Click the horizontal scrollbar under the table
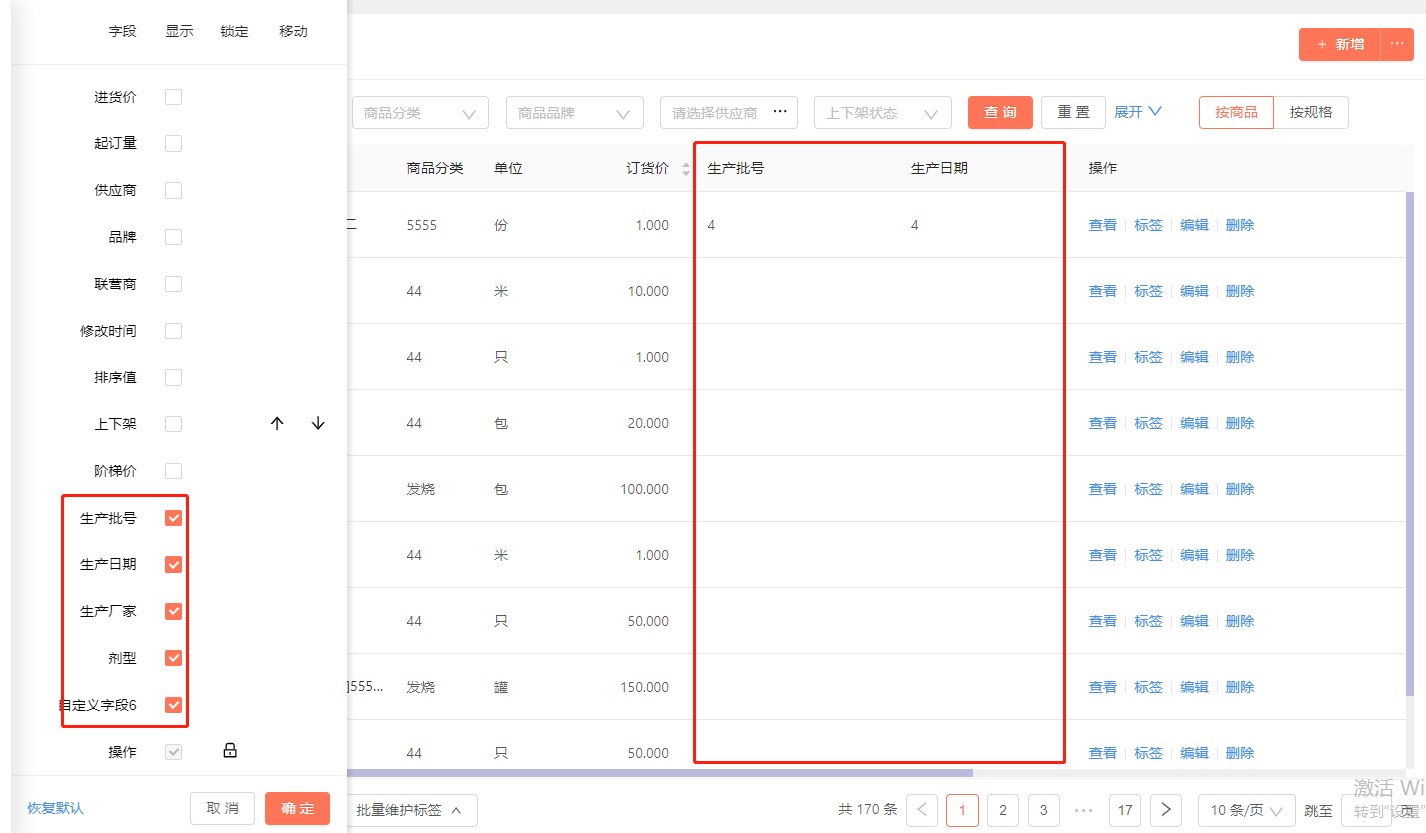 [x=660, y=773]
